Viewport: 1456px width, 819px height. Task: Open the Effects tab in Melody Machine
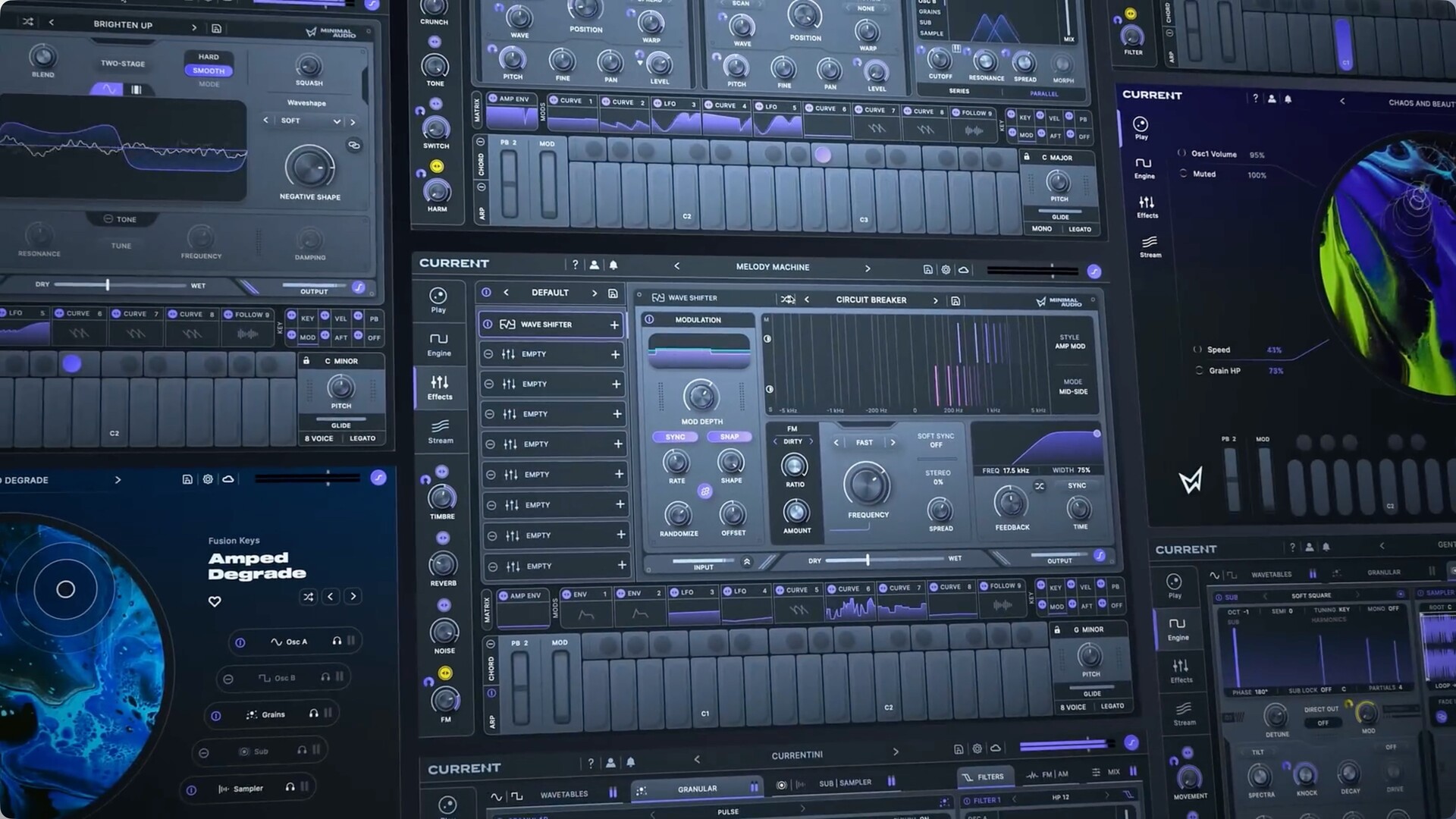click(439, 387)
